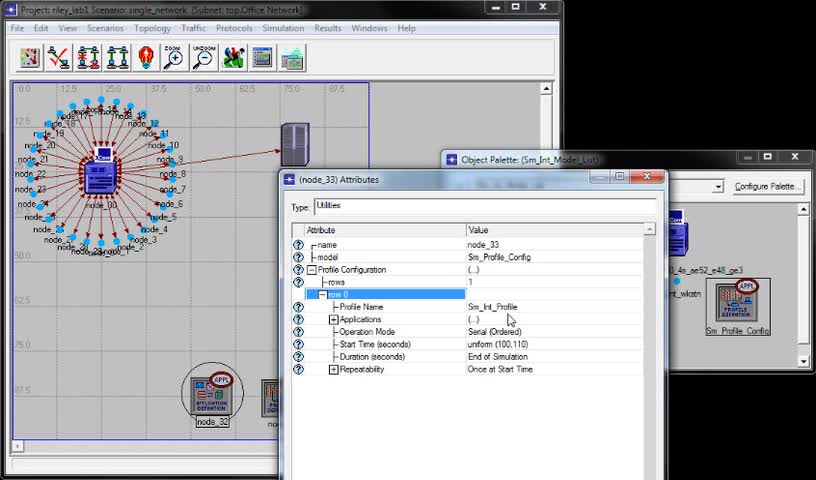Image resolution: width=816 pixels, height=480 pixels.
Task: Click the node_32 Application Definition icon
Action: pos(212,395)
